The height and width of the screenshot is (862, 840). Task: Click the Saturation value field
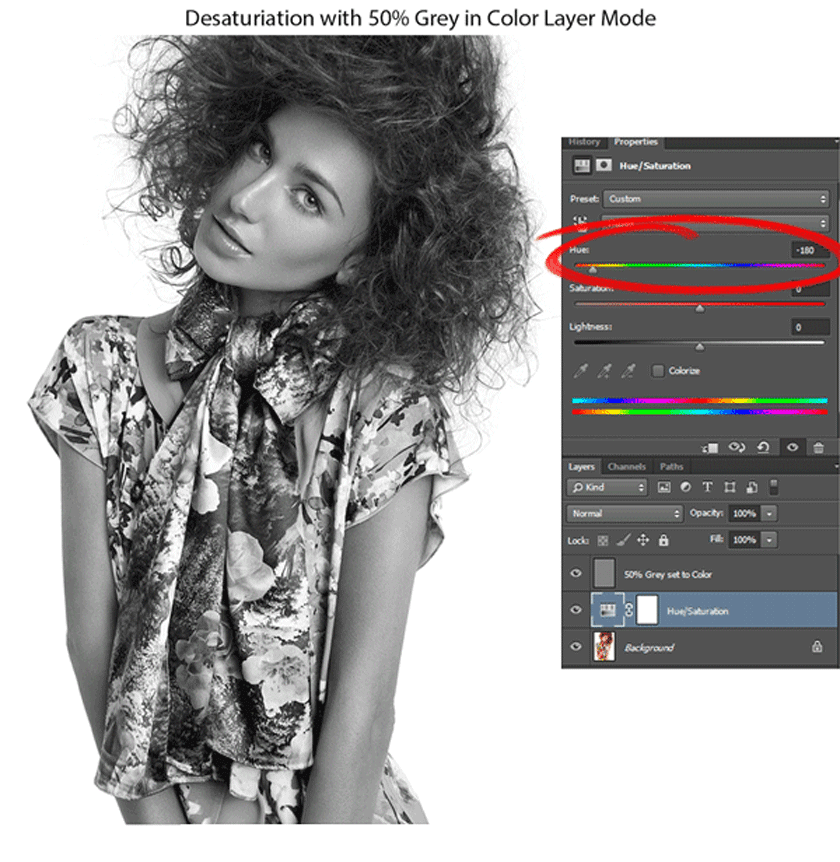810,289
